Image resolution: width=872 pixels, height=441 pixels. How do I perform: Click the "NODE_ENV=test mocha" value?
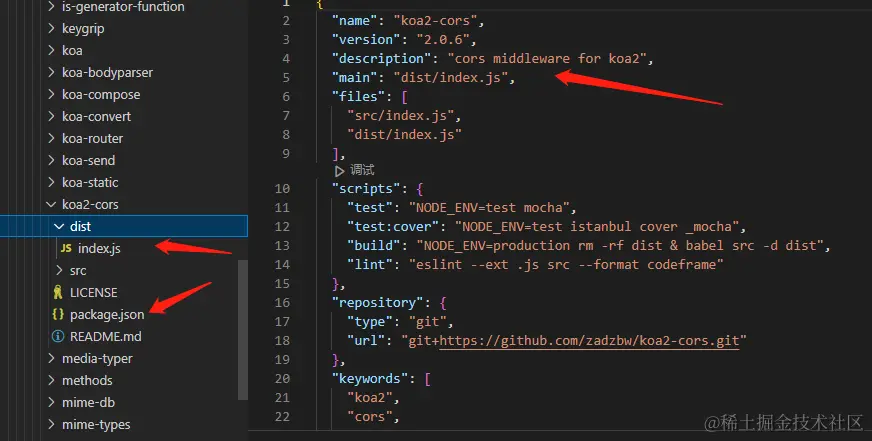click(x=489, y=207)
